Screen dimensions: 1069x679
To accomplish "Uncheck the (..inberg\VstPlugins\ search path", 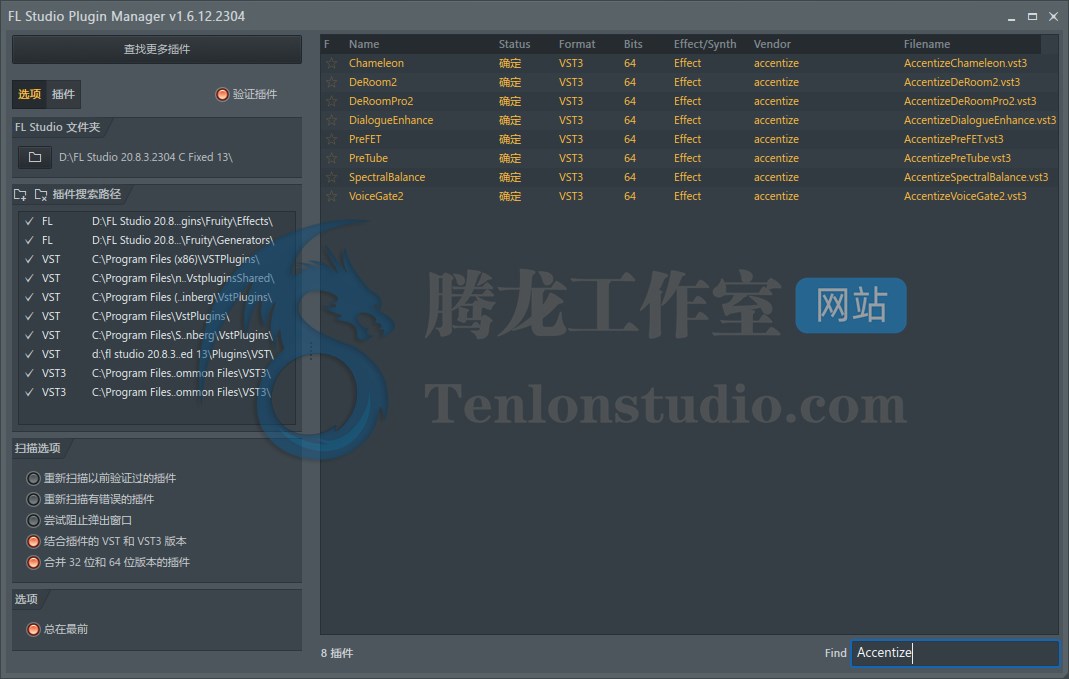I will tap(29, 298).
